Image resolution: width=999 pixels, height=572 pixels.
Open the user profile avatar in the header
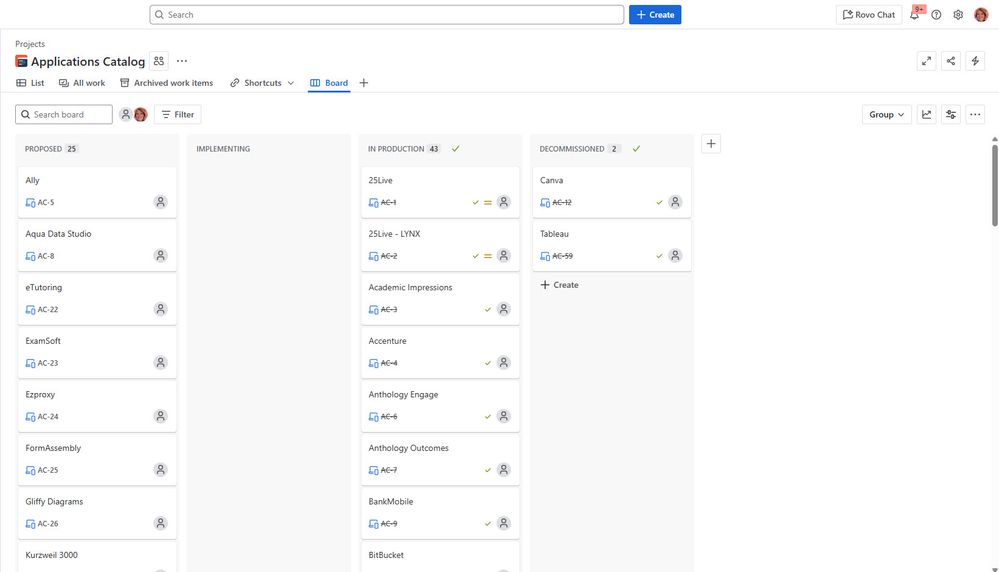click(x=981, y=15)
